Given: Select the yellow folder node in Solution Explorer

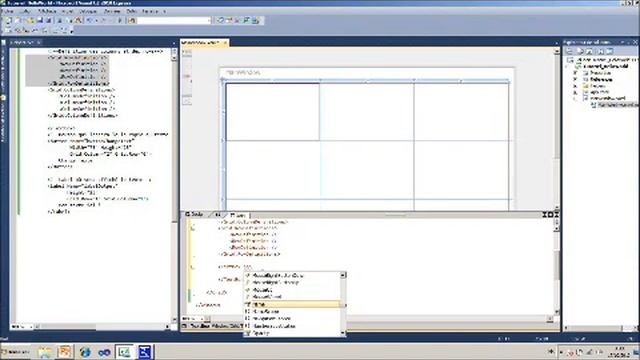Looking at the screenshot, I should pyautogui.click(x=594, y=86).
